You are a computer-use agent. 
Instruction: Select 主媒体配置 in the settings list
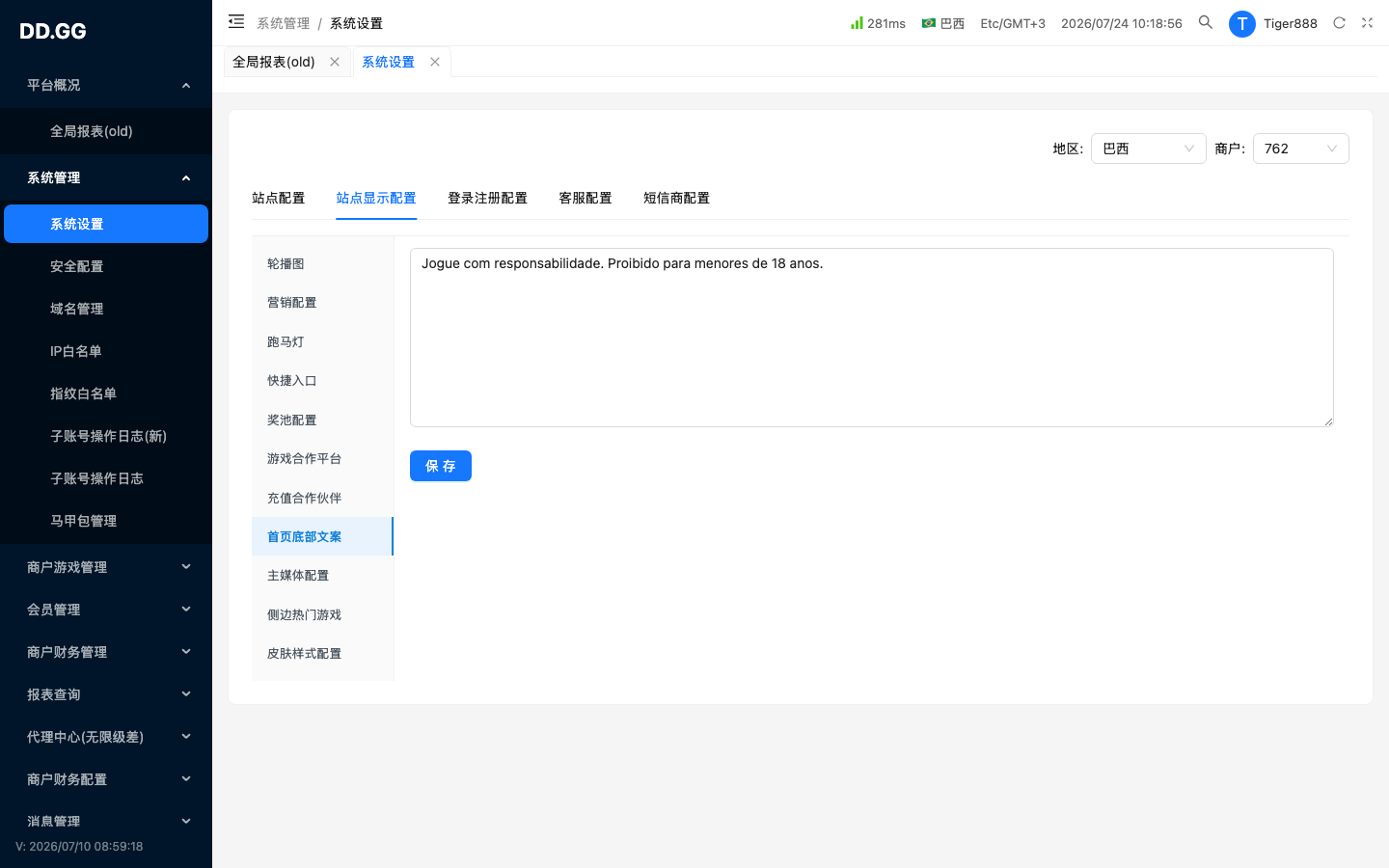(x=322, y=576)
